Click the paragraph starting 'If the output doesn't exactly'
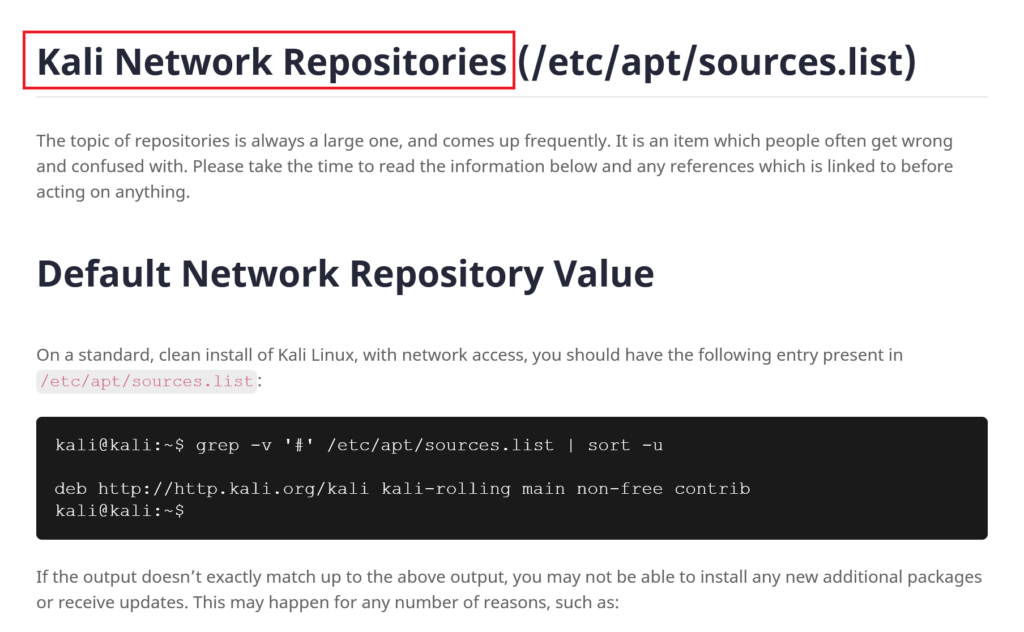 (x=509, y=590)
